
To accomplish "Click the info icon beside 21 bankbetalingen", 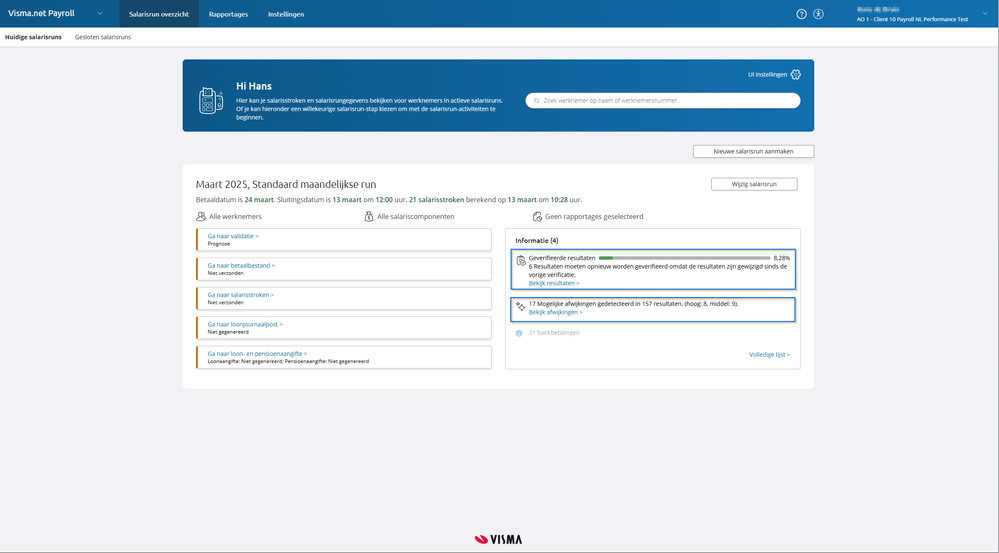I will click(x=519, y=333).
